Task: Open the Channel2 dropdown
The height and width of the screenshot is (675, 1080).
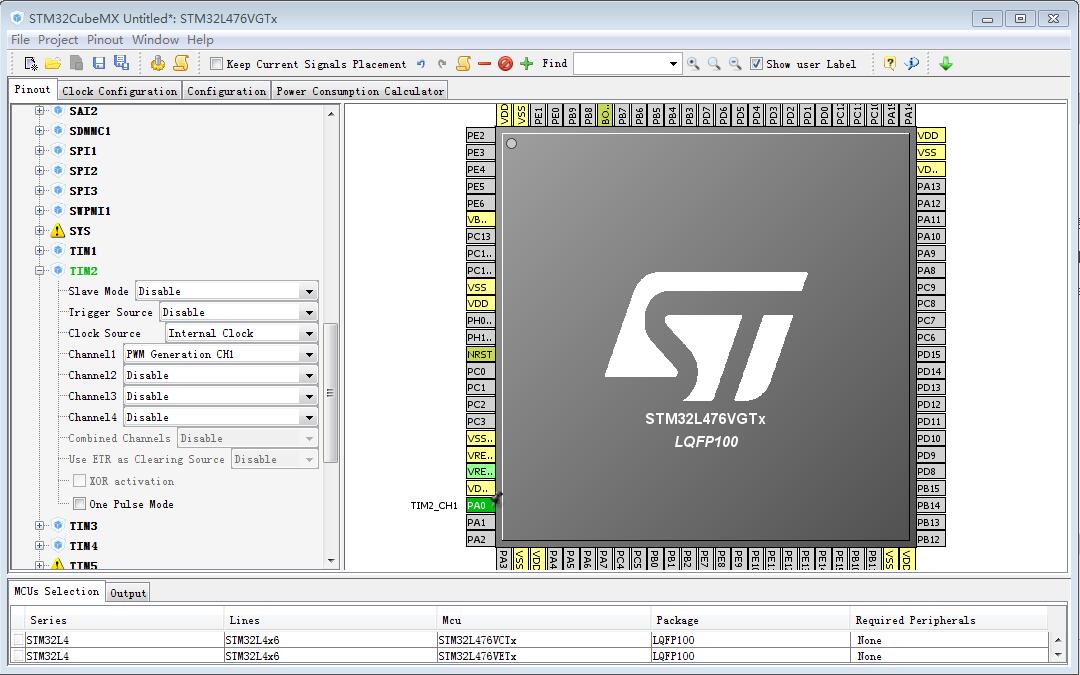Action: [x=309, y=375]
